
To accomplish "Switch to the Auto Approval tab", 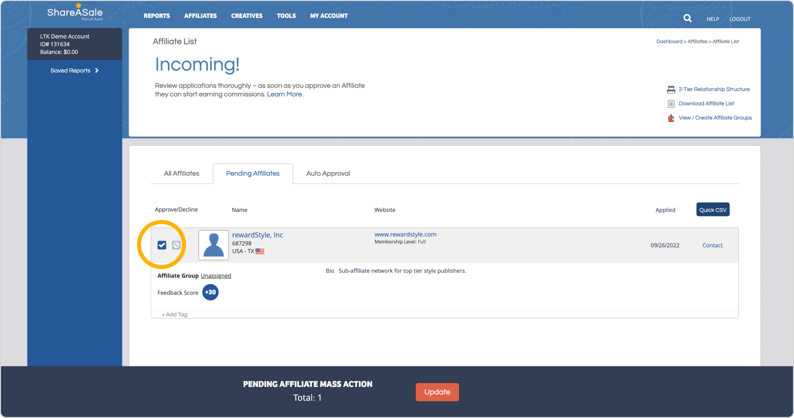I will click(x=328, y=173).
